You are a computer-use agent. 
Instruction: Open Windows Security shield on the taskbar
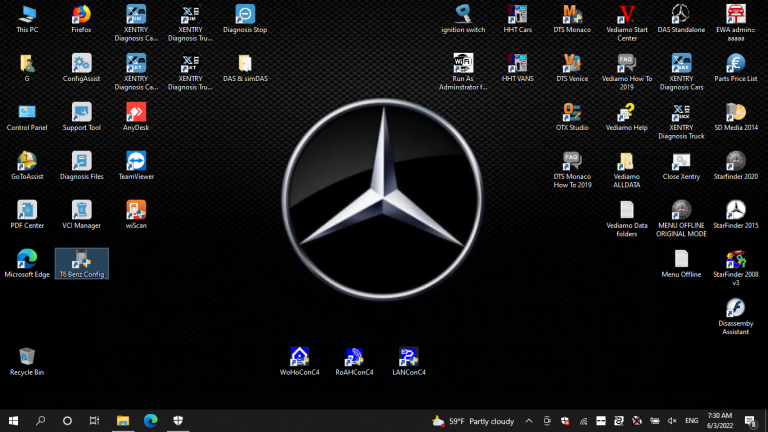(178, 421)
